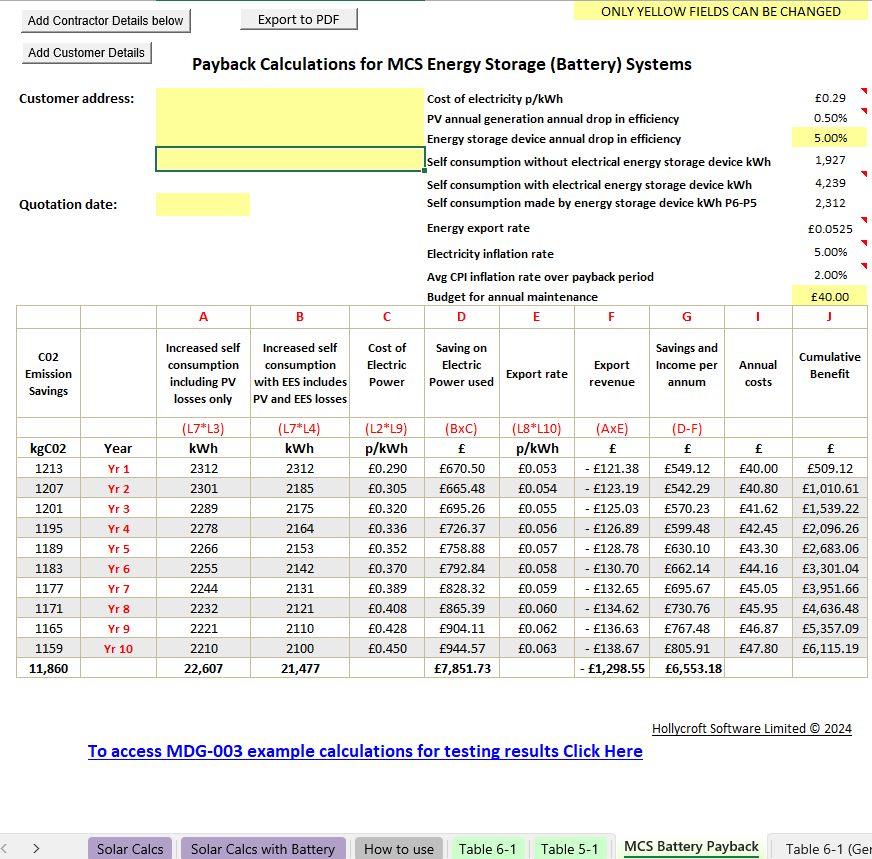This screenshot has height=859, width=872.
Task: Click the red comment marker on electricity cost
Action: 864,91
